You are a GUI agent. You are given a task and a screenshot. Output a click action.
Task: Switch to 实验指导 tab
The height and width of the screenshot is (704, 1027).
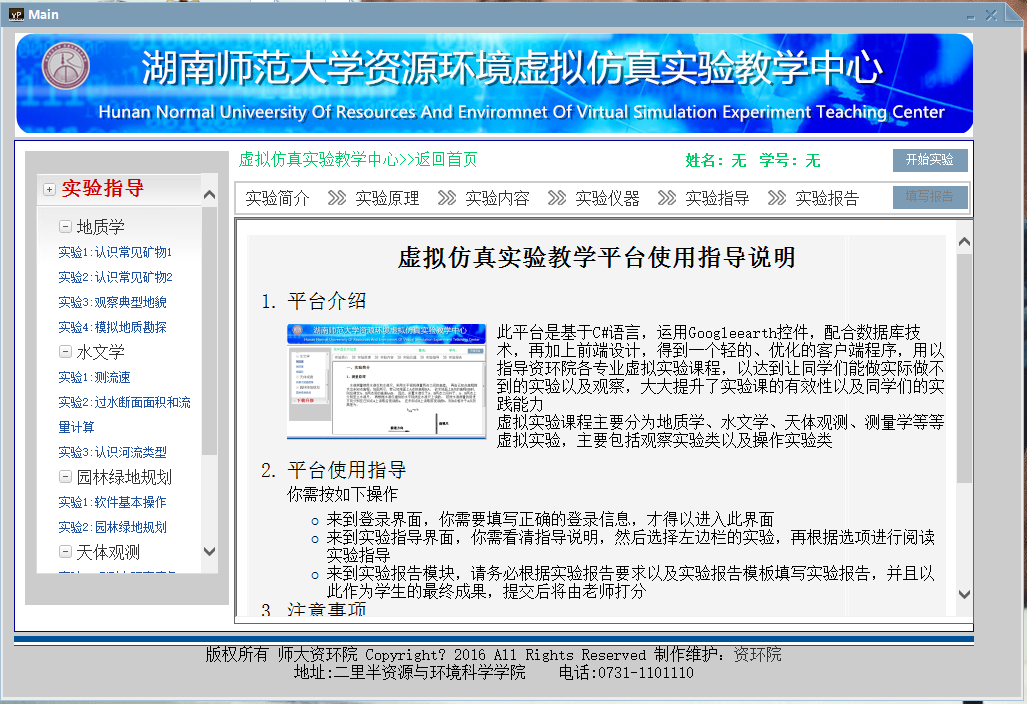click(x=717, y=198)
